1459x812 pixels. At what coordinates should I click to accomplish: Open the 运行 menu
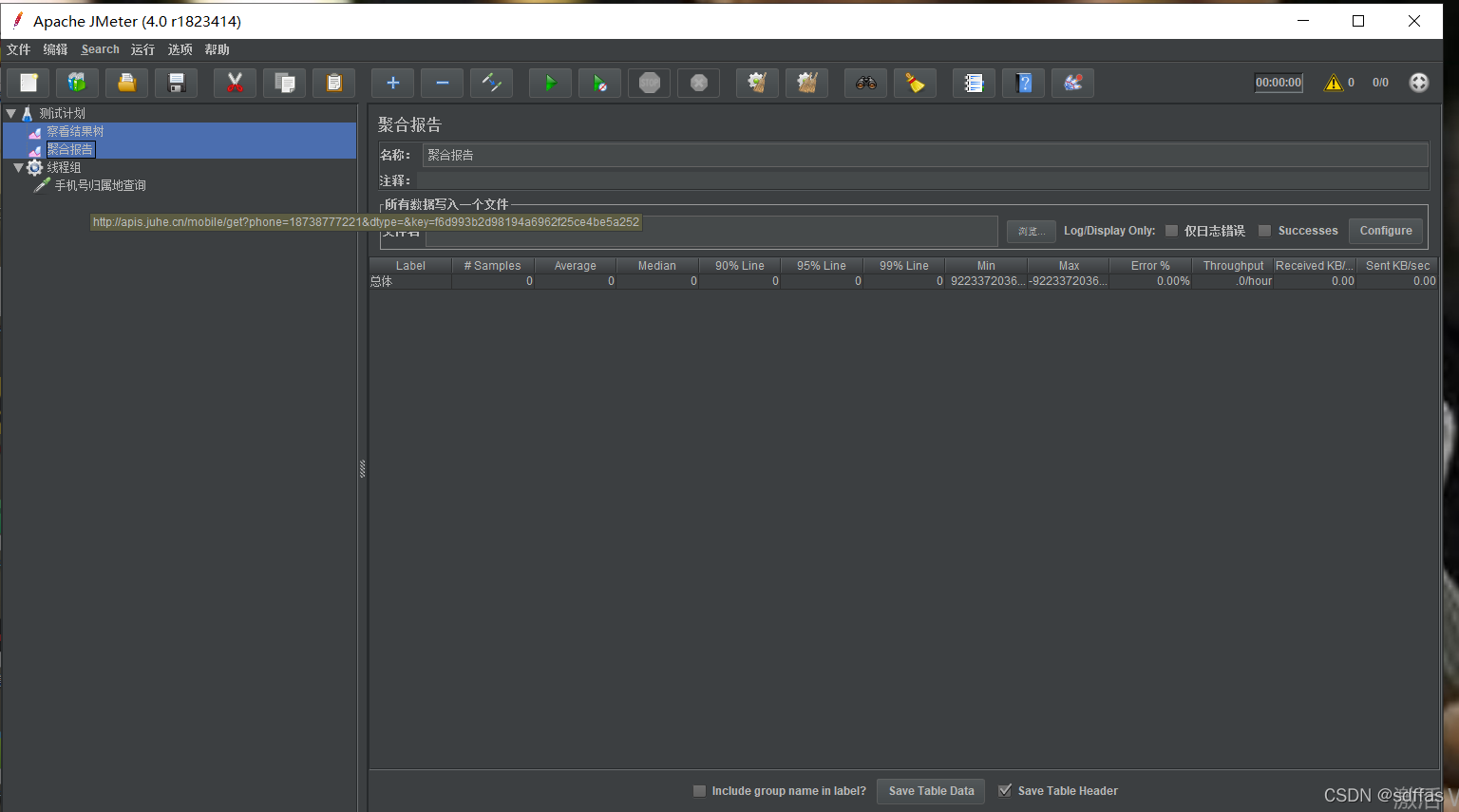click(x=142, y=49)
